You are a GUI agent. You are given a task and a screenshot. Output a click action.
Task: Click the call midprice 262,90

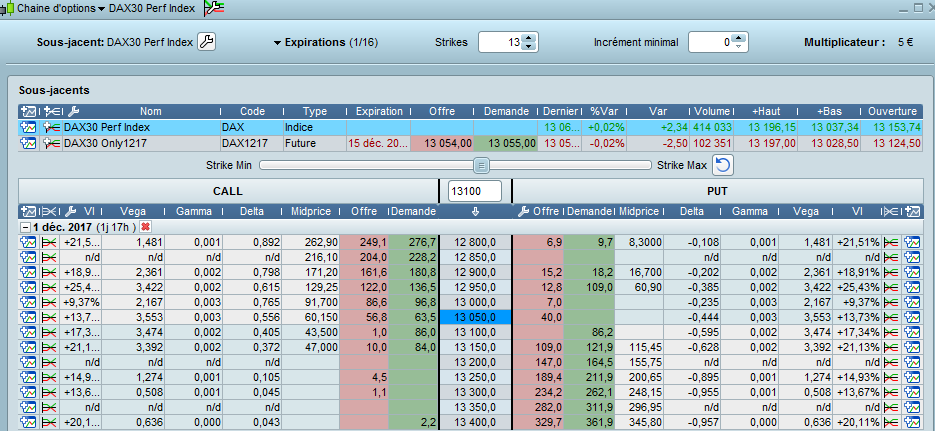[x=311, y=242]
